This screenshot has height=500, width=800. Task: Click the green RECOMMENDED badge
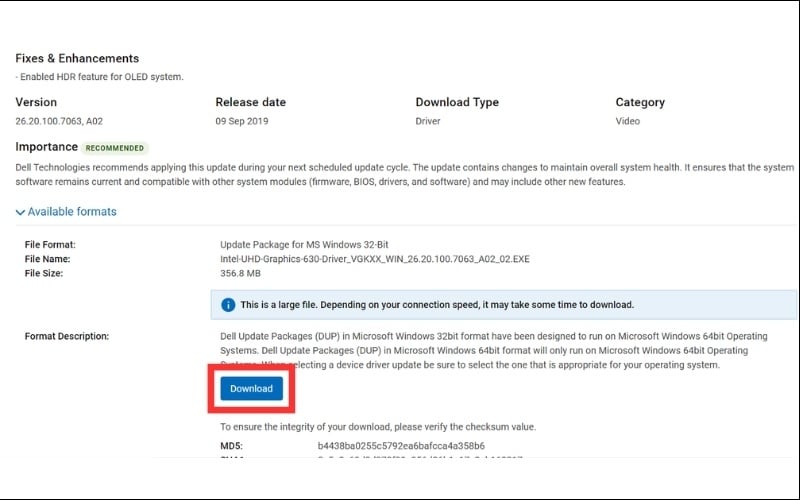[115, 148]
